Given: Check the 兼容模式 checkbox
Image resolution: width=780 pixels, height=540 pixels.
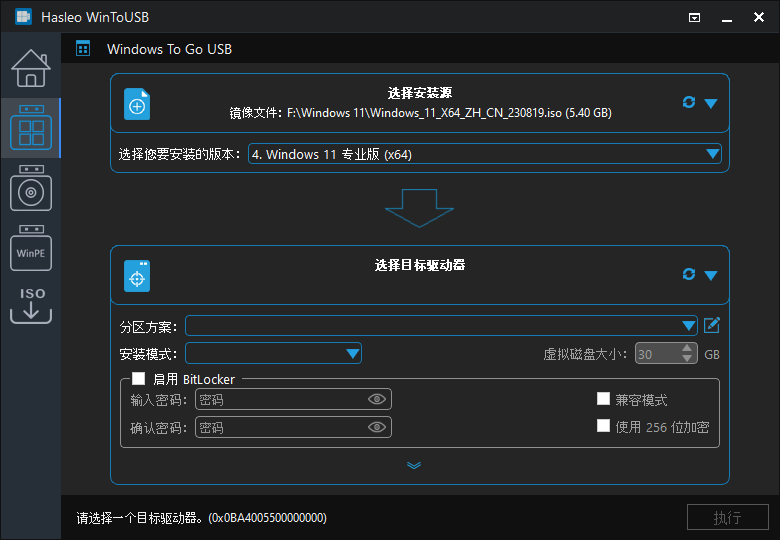Looking at the screenshot, I should pos(603,399).
